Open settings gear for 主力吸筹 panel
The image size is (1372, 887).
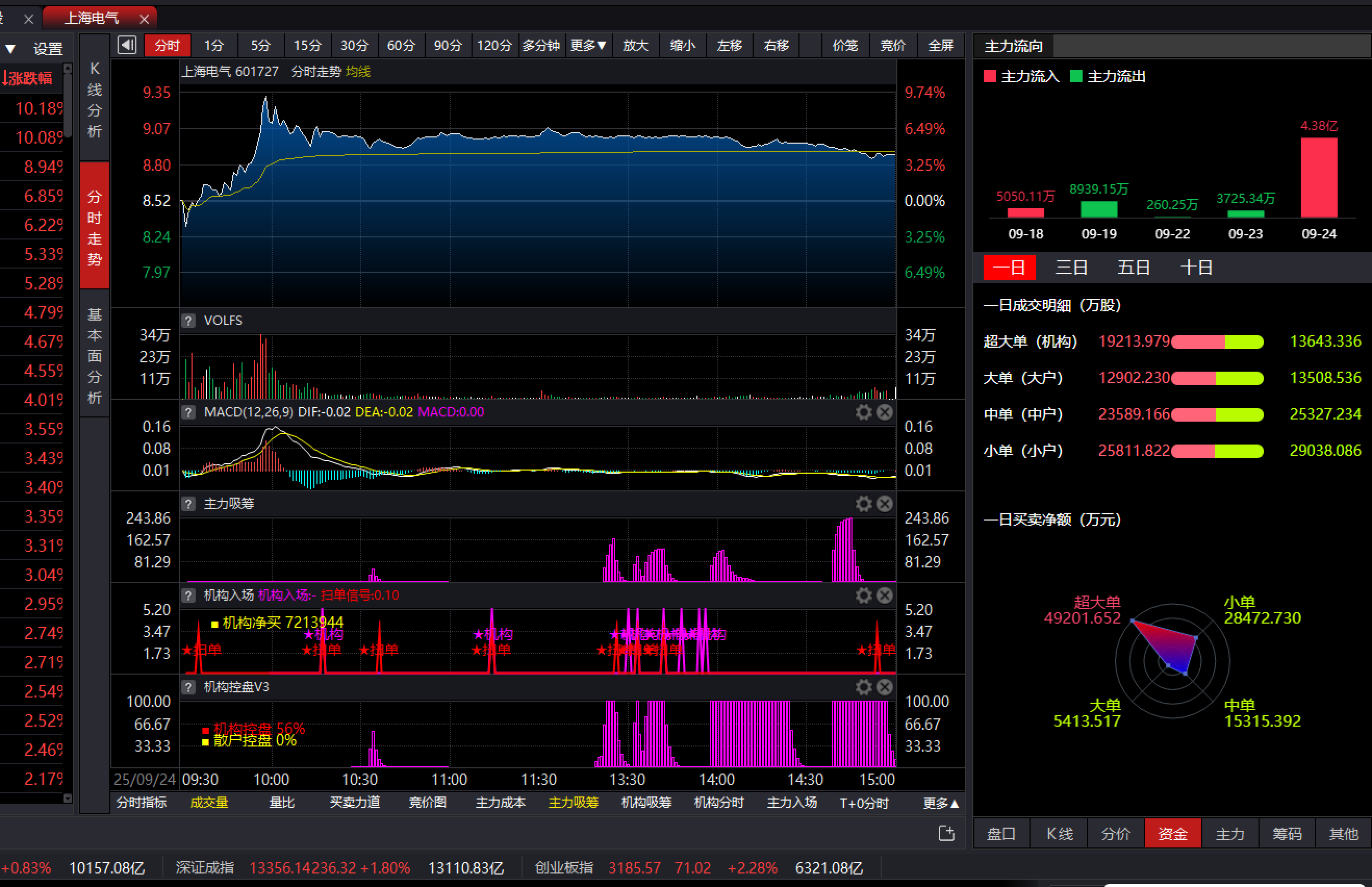(863, 504)
